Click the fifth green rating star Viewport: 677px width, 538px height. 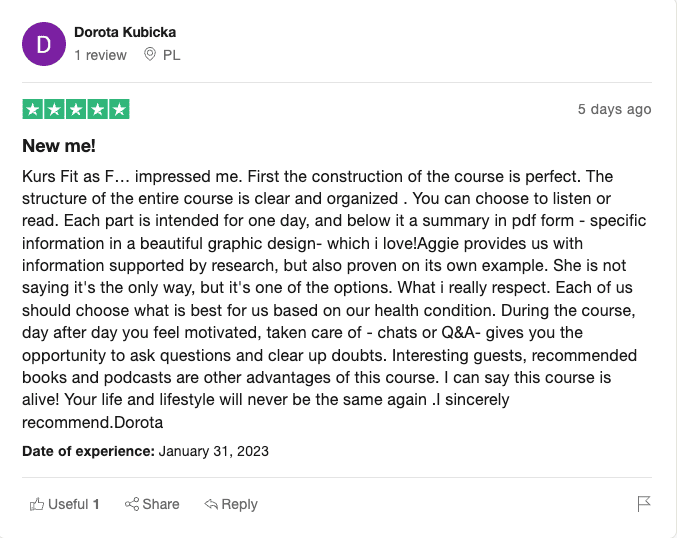click(119, 110)
